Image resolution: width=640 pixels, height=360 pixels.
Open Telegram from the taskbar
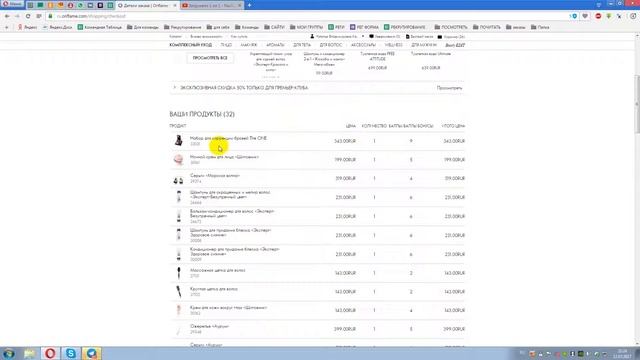click(x=91, y=353)
